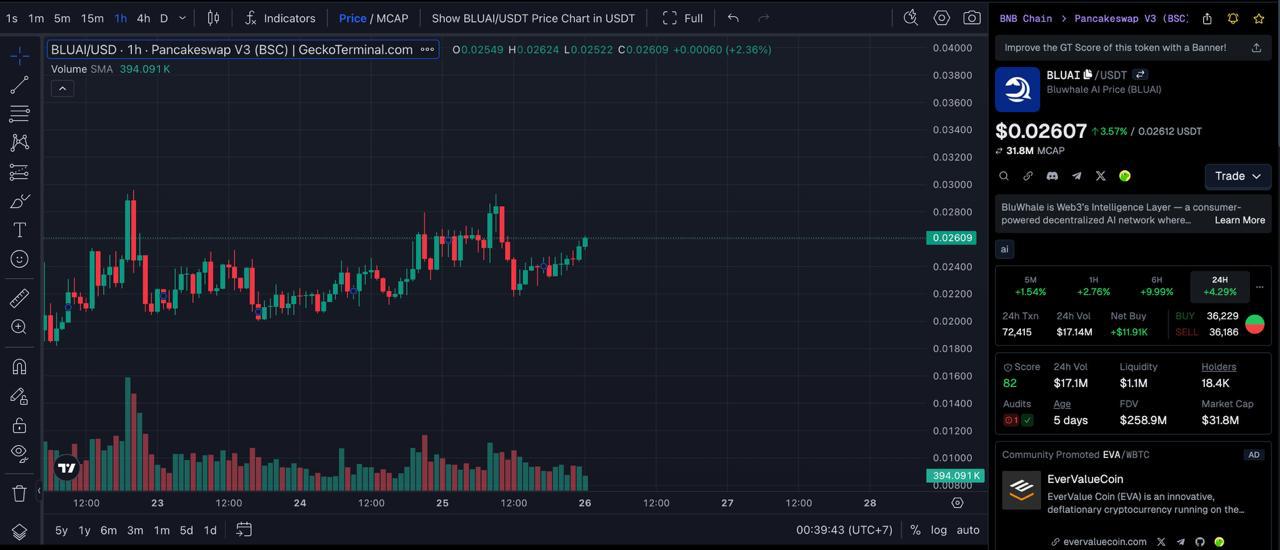This screenshot has height=550, width=1280.
Task: Open the Trade dropdown
Action: click(1238, 176)
